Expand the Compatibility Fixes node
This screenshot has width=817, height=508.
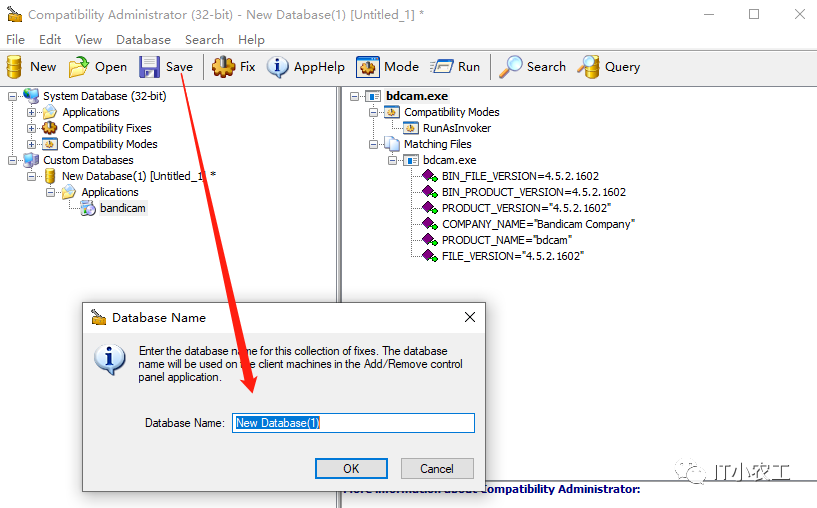point(31,128)
